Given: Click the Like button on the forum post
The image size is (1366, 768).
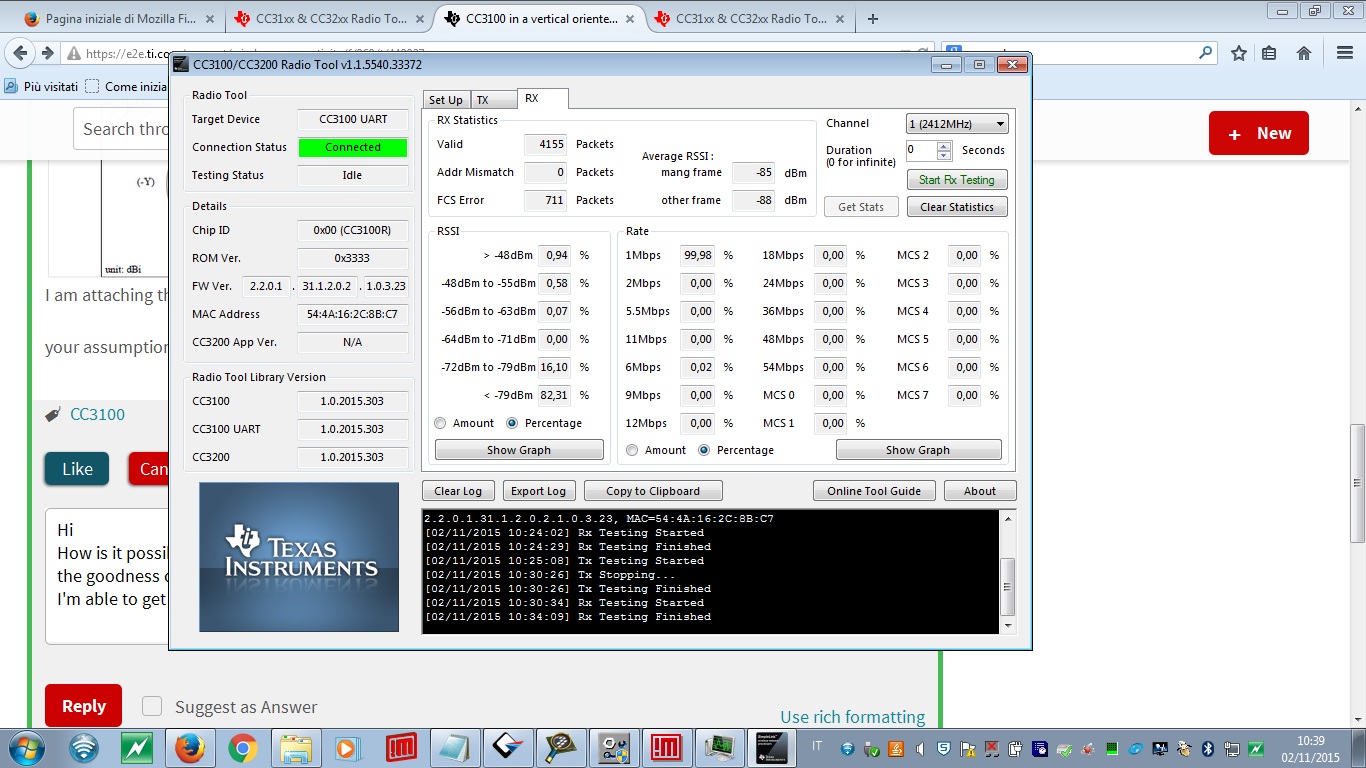Looking at the screenshot, I should (77, 469).
